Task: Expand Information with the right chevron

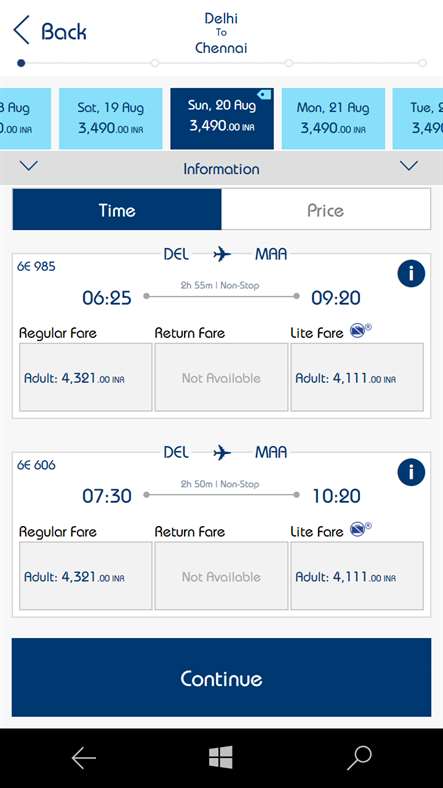Action: [x=409, y=166]
